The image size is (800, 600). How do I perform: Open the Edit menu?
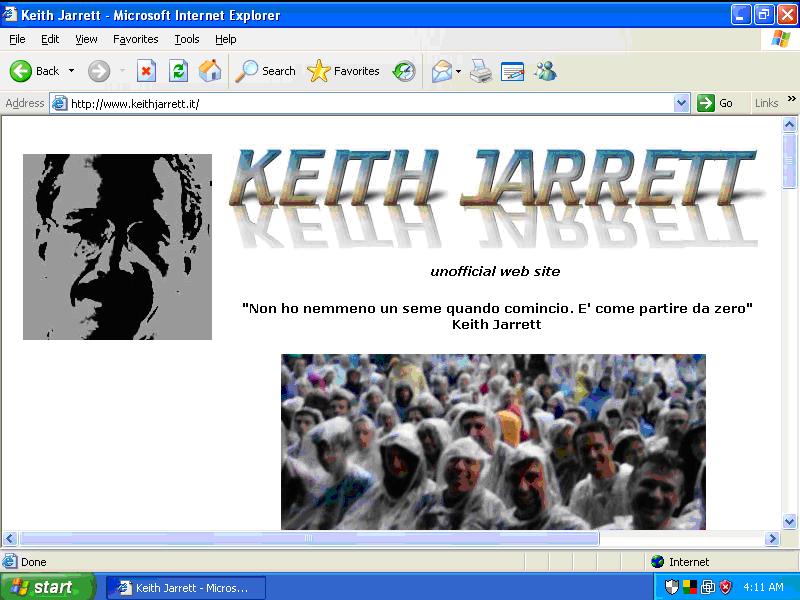[x=50, y=39]
